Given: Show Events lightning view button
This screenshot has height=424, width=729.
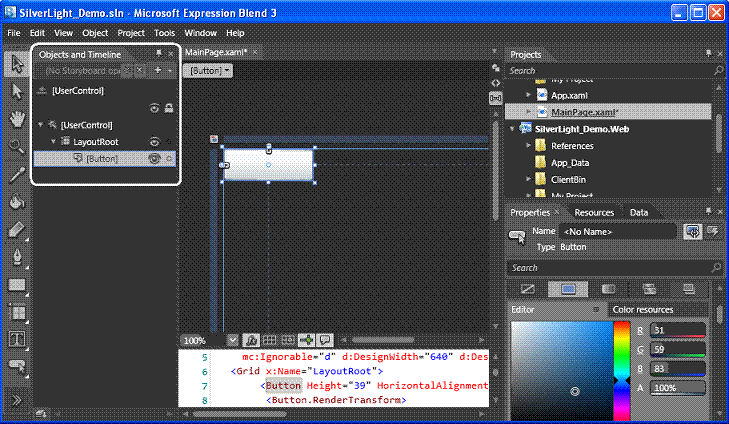Looking at the screenshot, I should point(713,231).
